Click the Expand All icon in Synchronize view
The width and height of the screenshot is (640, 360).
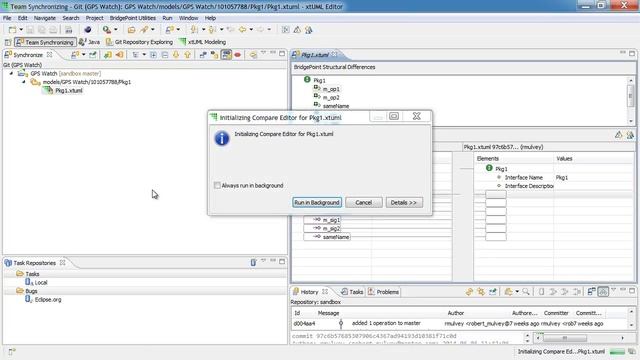pos(153,55)
